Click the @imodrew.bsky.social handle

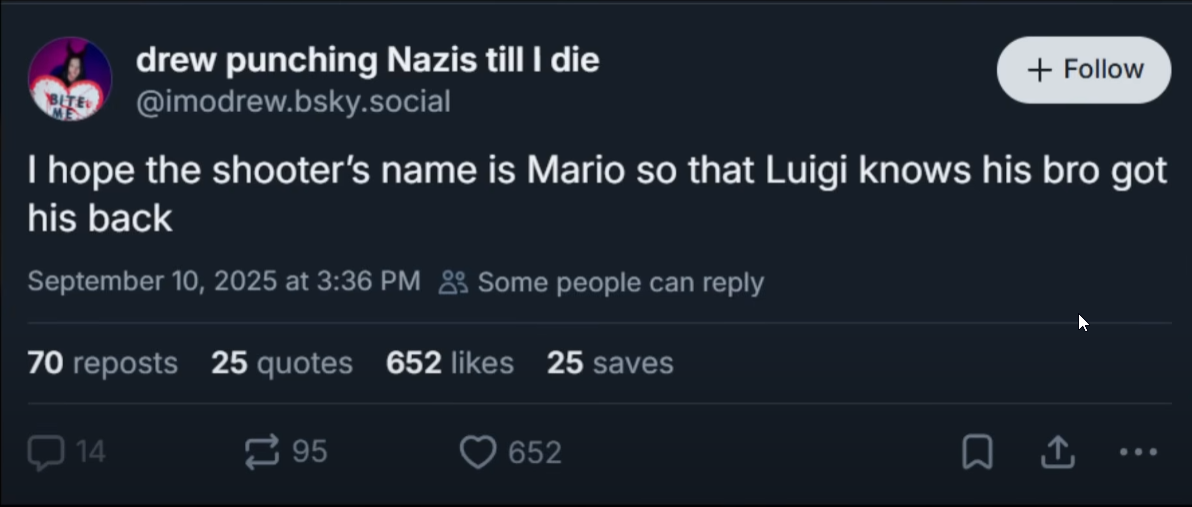click(293, 101)
